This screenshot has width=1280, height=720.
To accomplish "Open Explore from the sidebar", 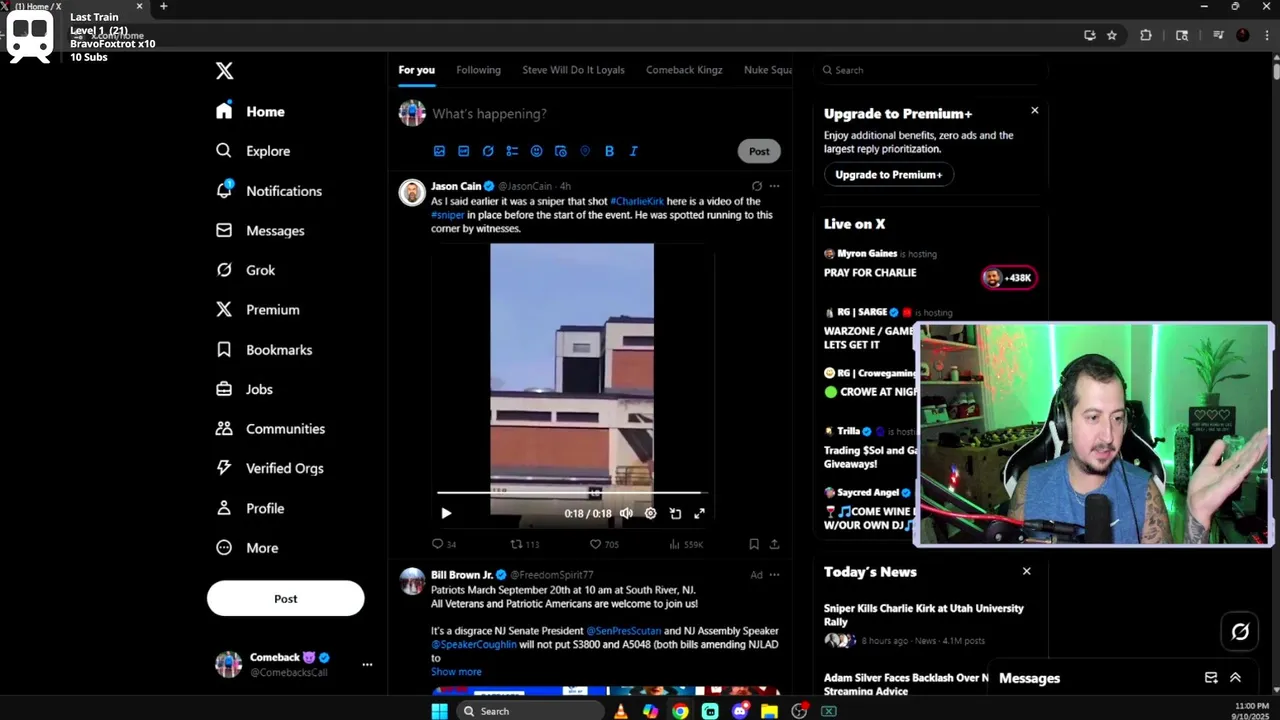I will 253,151.
